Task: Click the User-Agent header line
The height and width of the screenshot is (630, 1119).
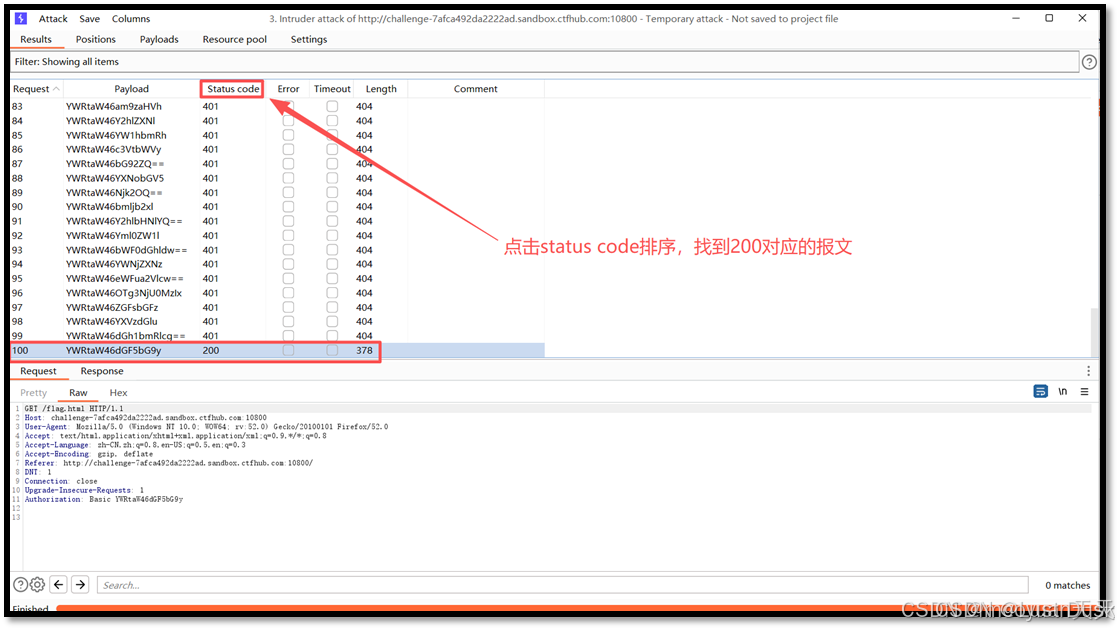Action: point(206,427)
